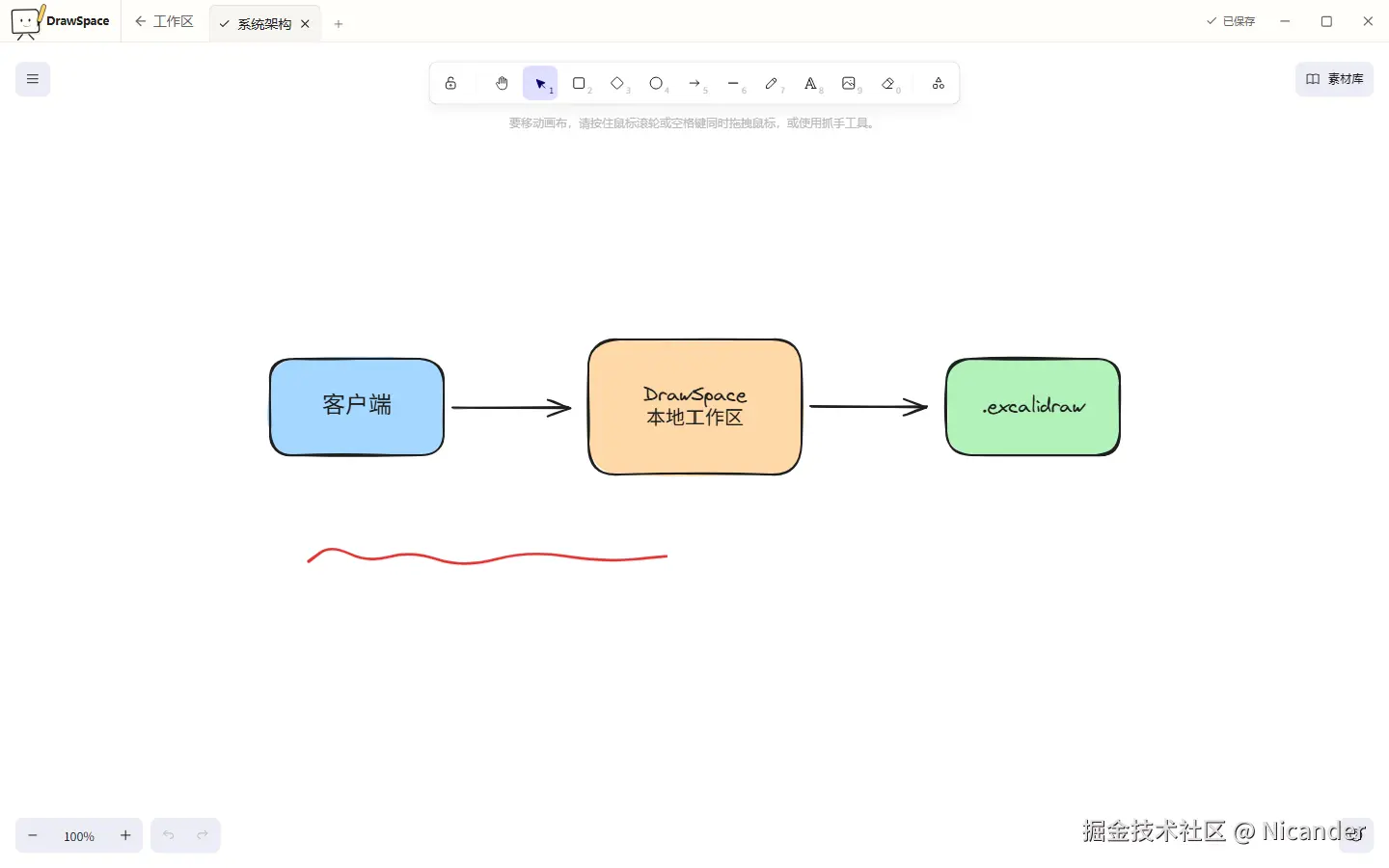Select the Rectangle tool
1389x868 pixels.
[579, 83]
